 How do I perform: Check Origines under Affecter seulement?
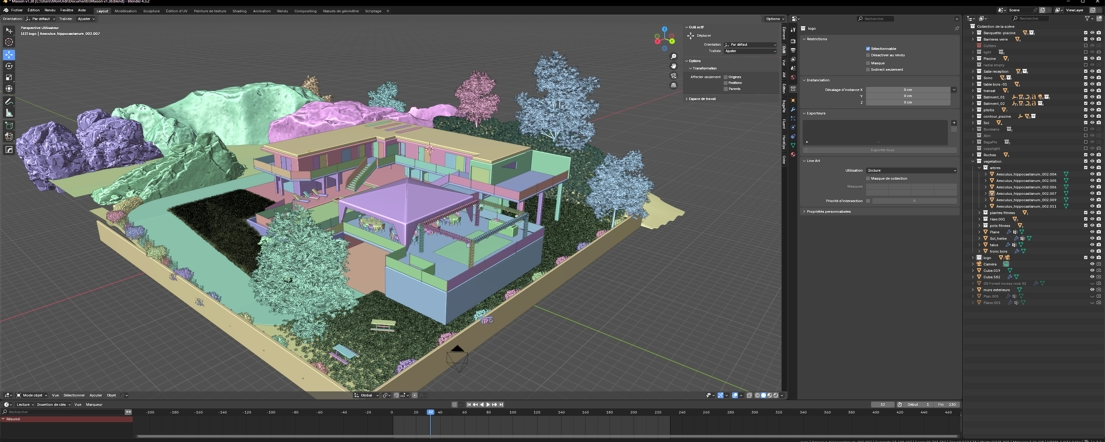point(725,76)
